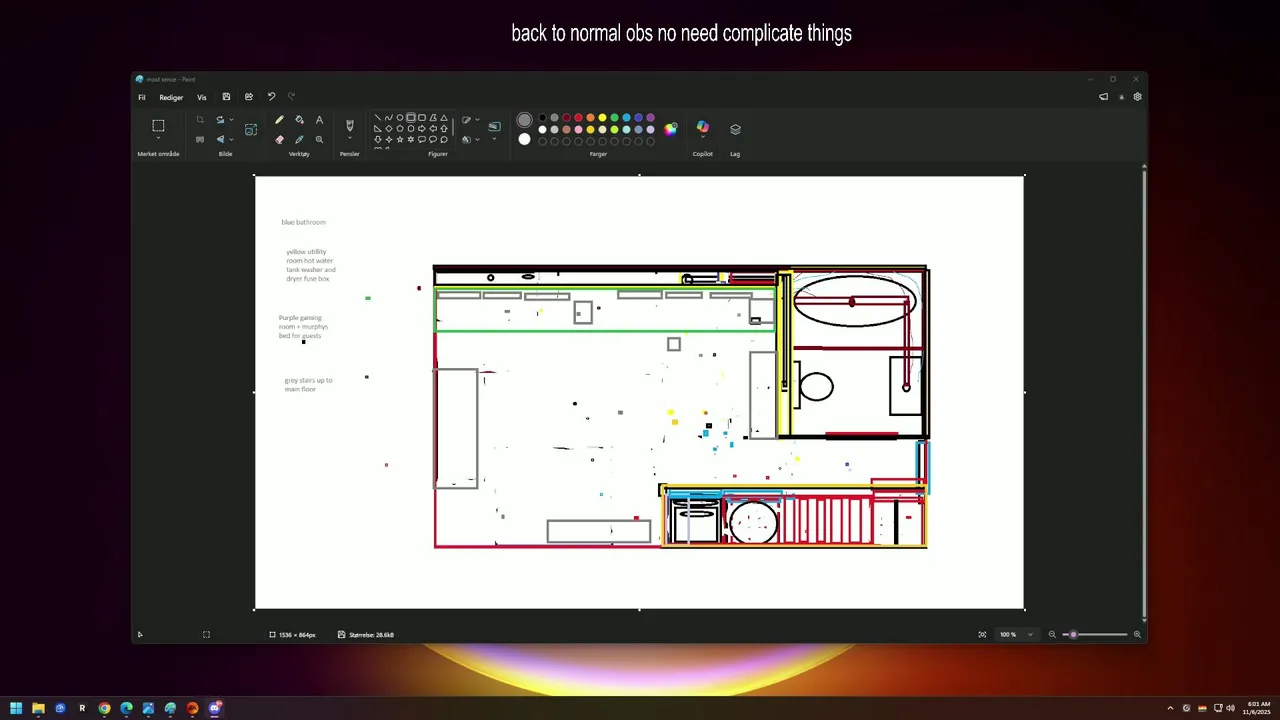Open Paint settings gear
Screen dimensions: 1280x720
tap(1137, 97)
